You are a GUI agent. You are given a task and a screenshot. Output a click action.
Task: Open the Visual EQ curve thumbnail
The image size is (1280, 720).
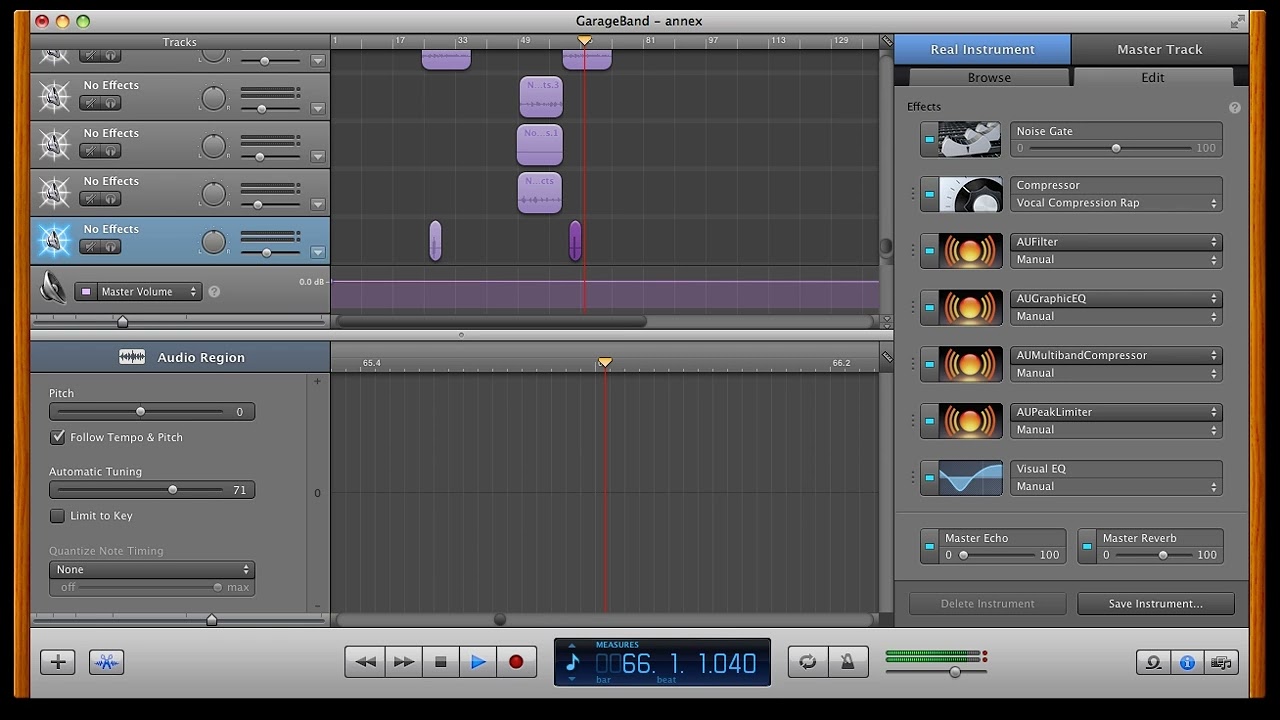pyautogui.click(x=970, y=478)
